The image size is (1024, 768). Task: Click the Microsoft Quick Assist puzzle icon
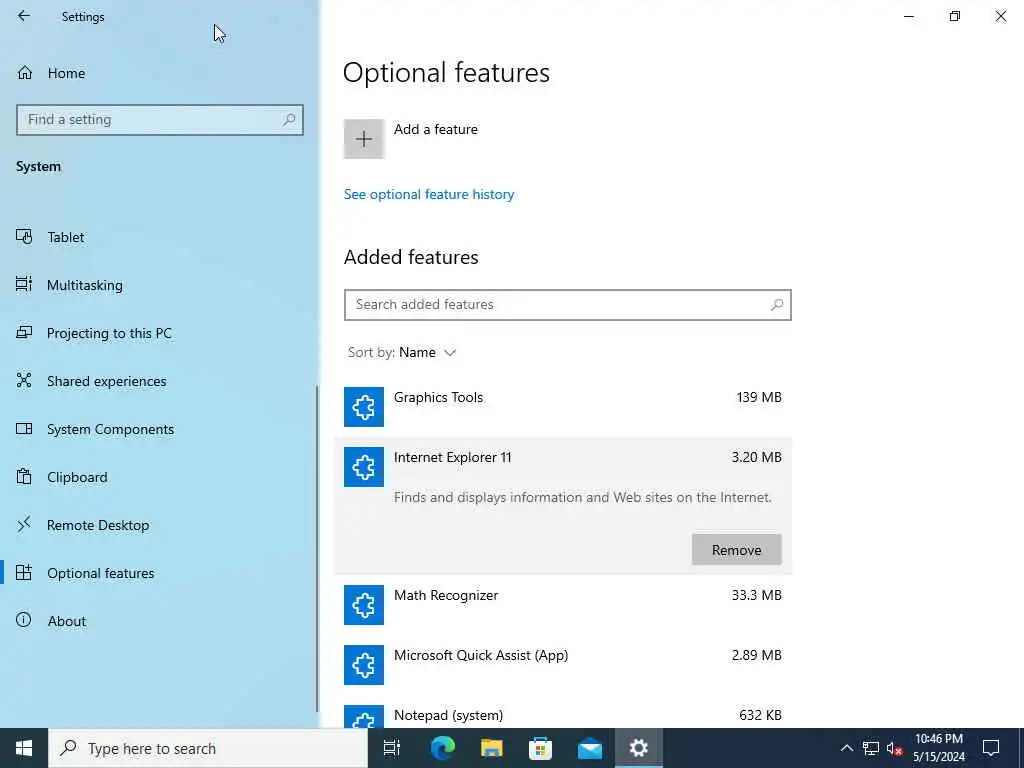(364, 665)
